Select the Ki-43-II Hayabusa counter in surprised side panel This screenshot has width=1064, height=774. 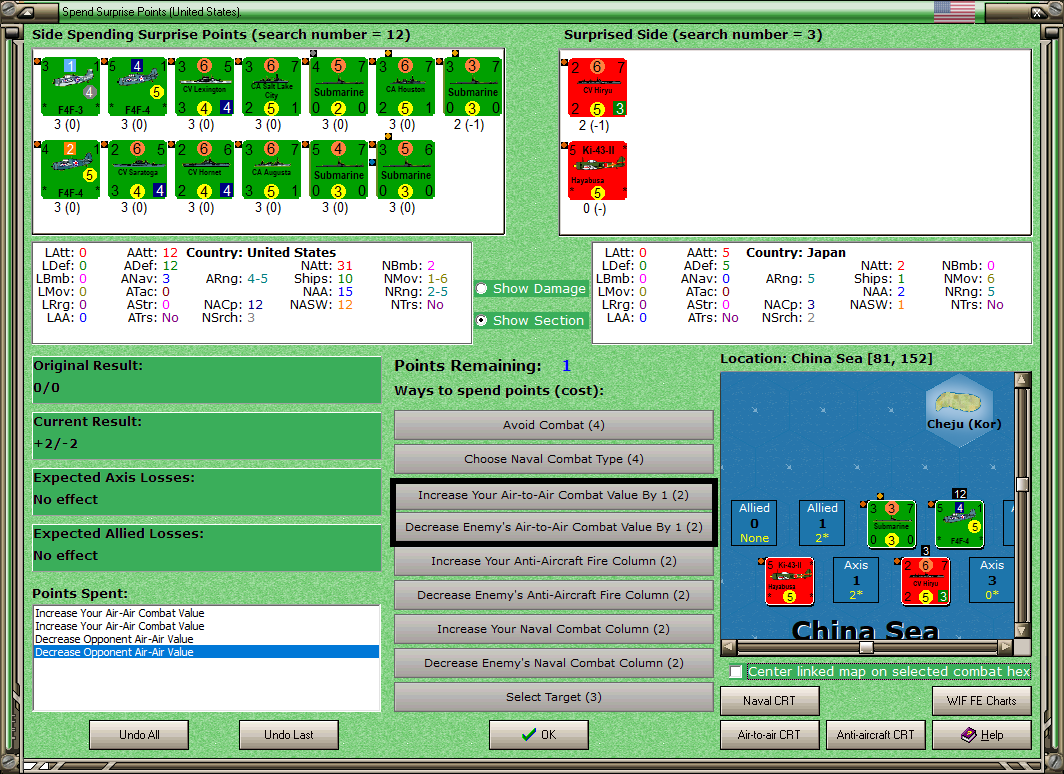pyautogui.click(x=597, y=170)
